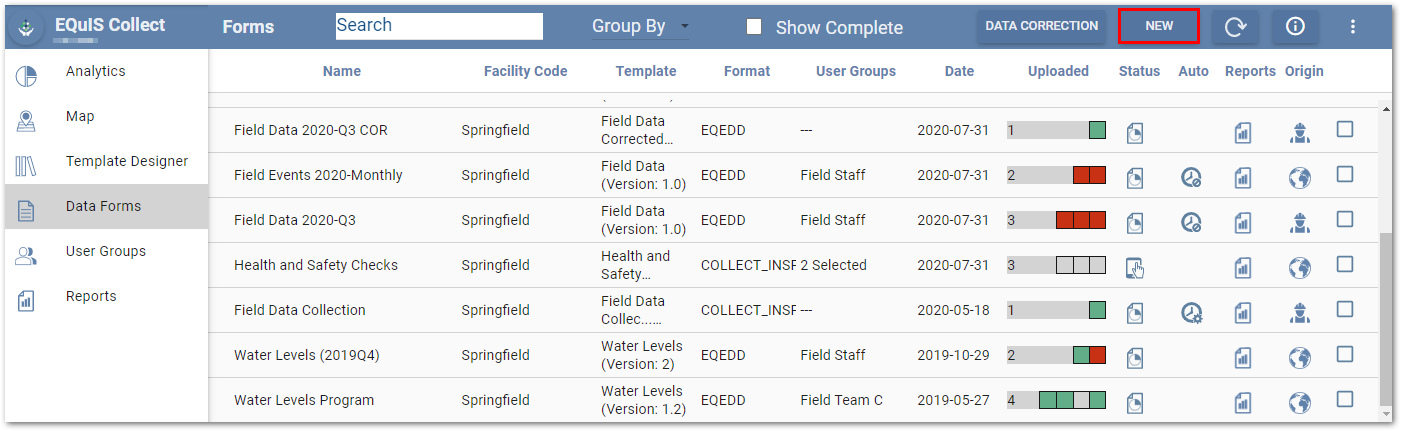Open Analytics in the sidebar
Viewport: 1401px width, 431px height.
tap(106, 72)
